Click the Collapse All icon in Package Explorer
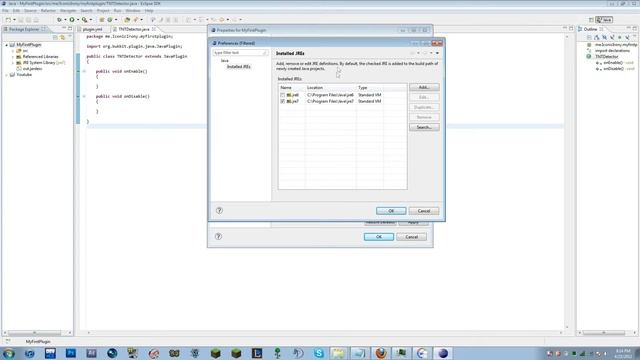The width and height of the screenshot is (640, 360). click(55, 37)
